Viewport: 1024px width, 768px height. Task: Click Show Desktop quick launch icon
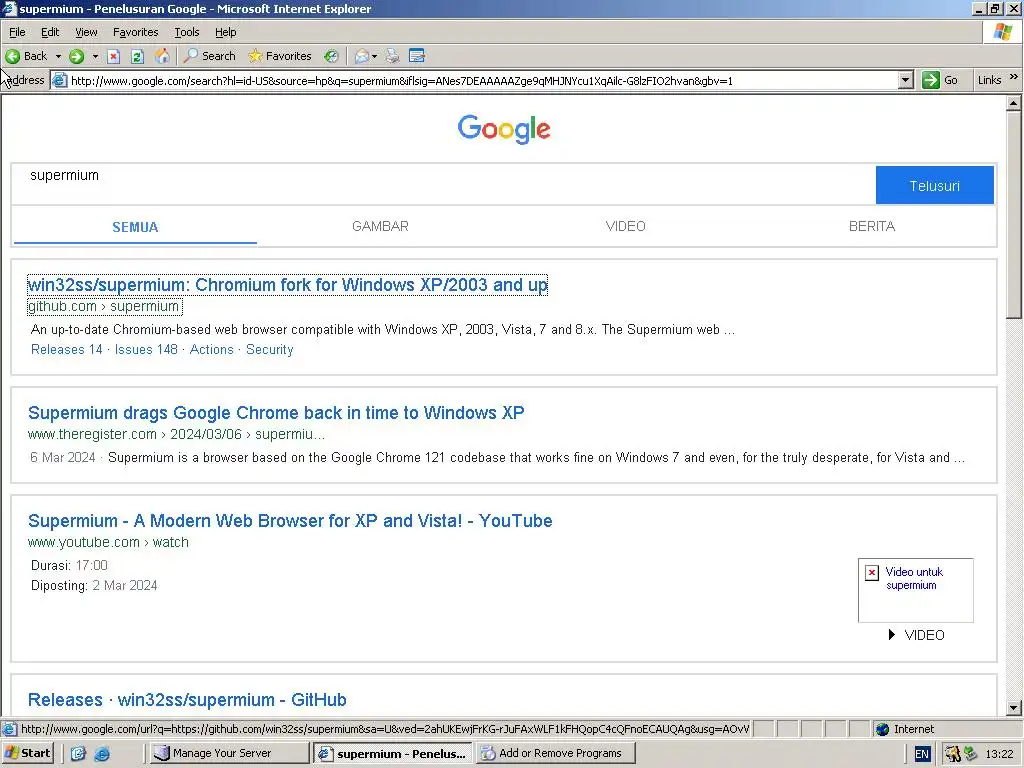click(78, 753)
